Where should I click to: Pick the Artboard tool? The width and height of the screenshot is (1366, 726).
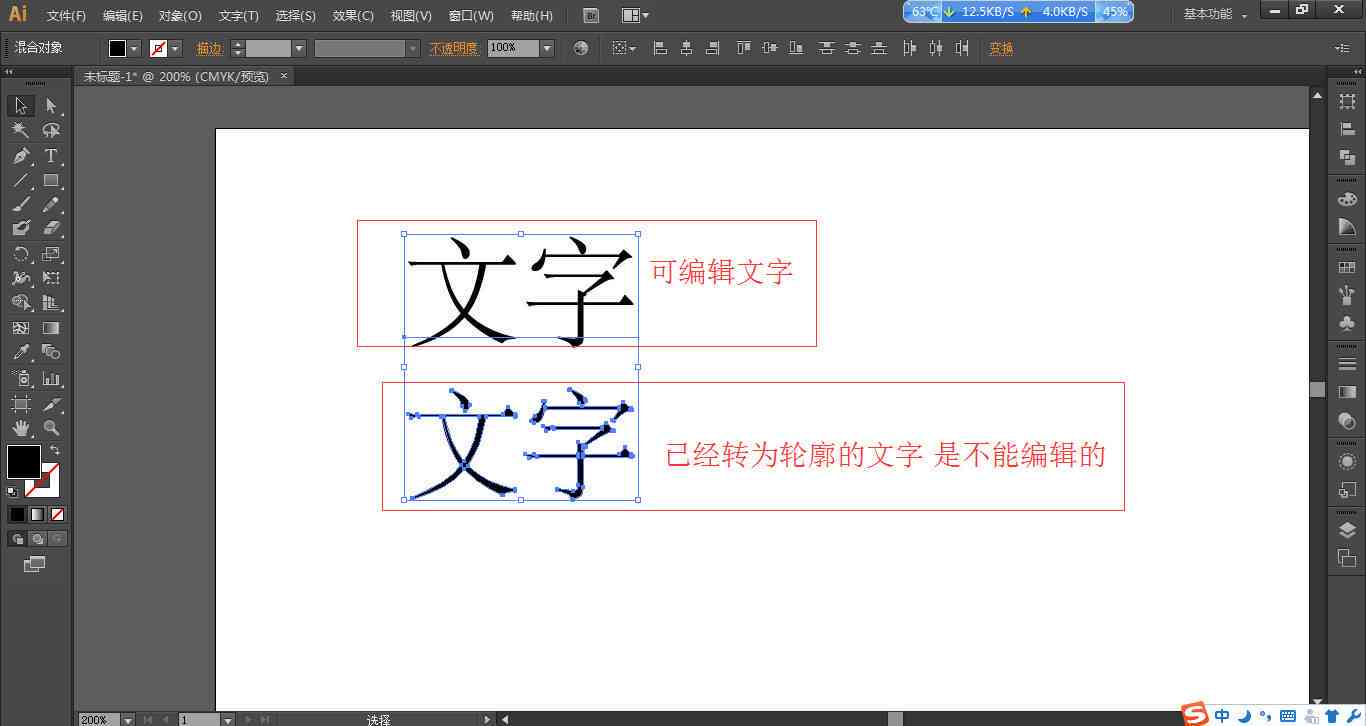coord(21,404)
